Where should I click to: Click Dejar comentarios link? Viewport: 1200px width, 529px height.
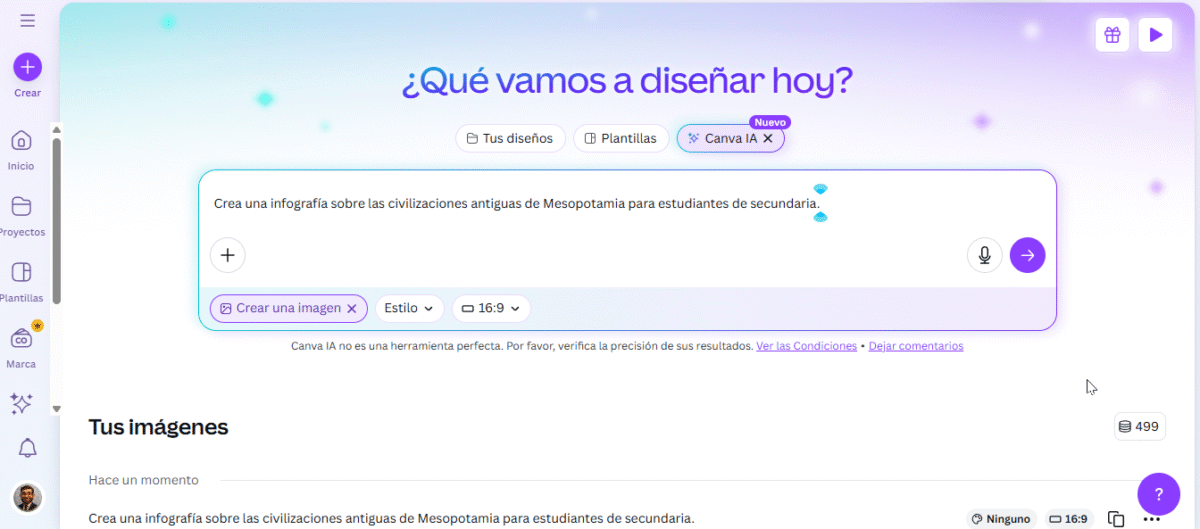915,346
